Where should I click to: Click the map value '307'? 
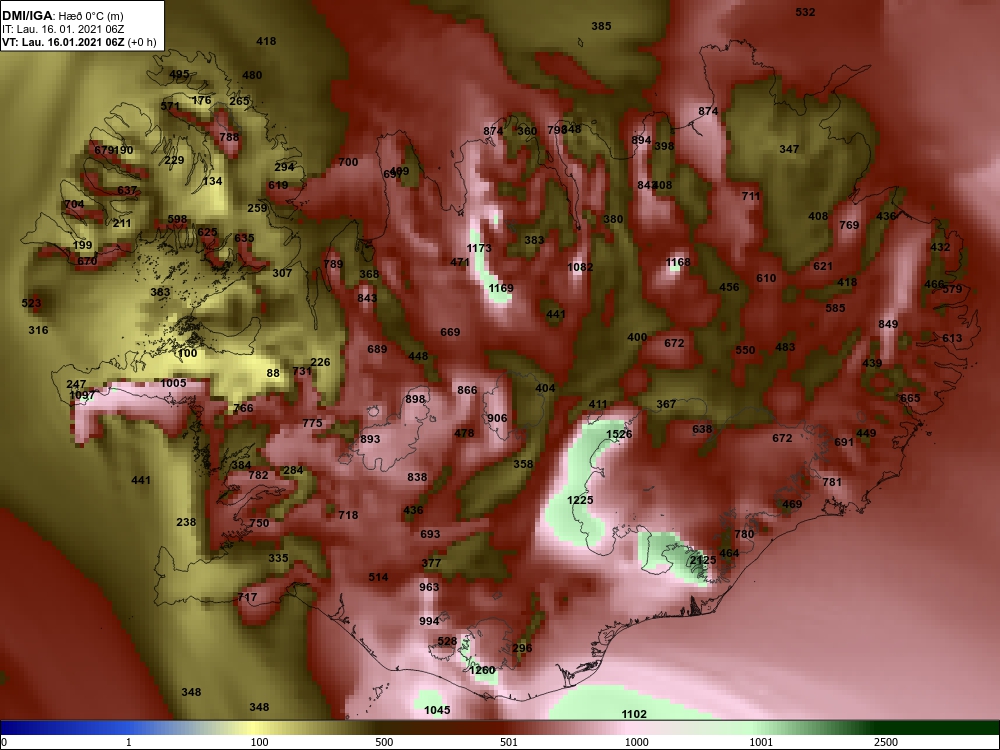click(x=282, y=273)
